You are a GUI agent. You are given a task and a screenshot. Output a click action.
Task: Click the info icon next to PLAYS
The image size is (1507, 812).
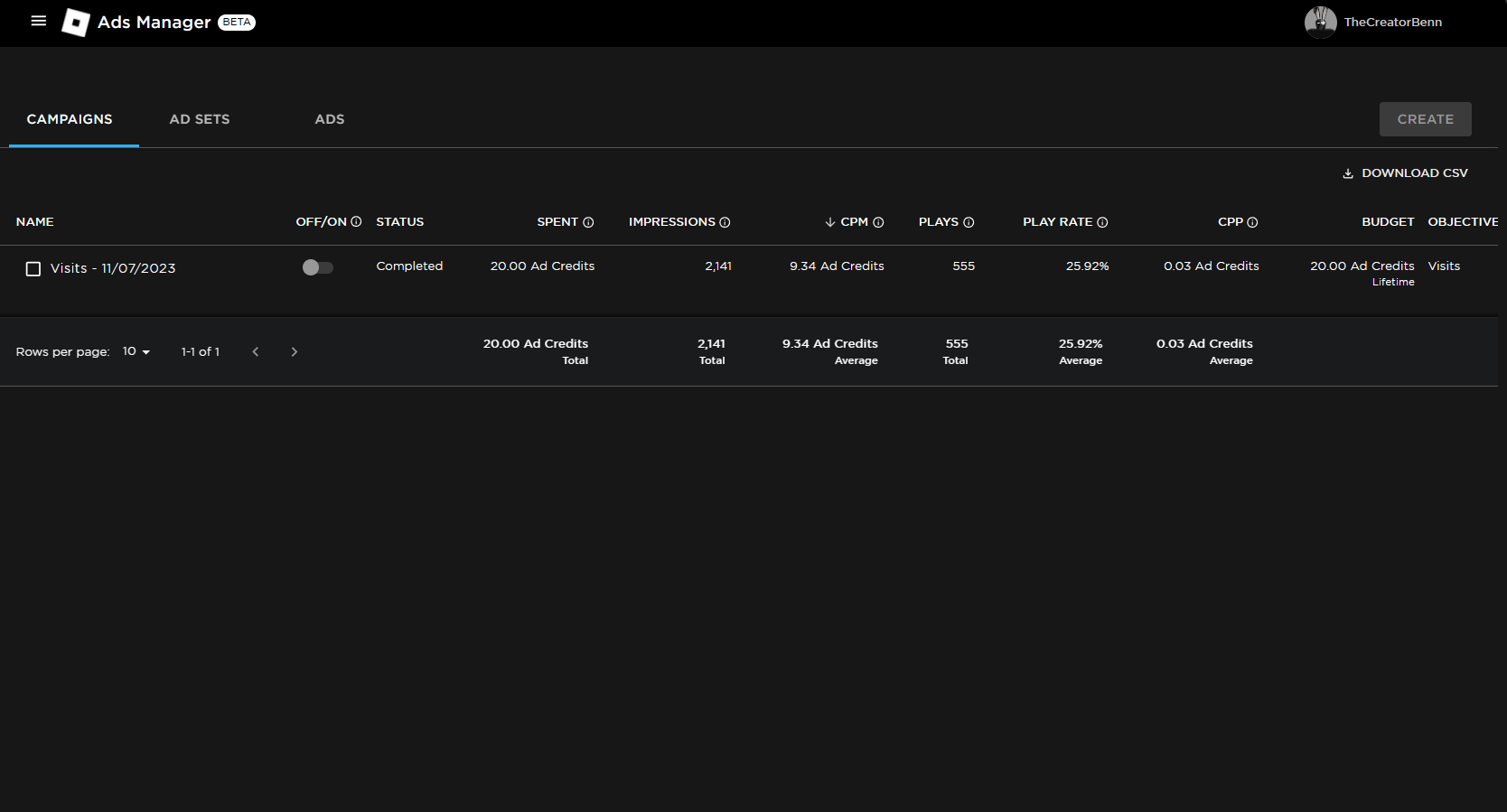(969, 222)
